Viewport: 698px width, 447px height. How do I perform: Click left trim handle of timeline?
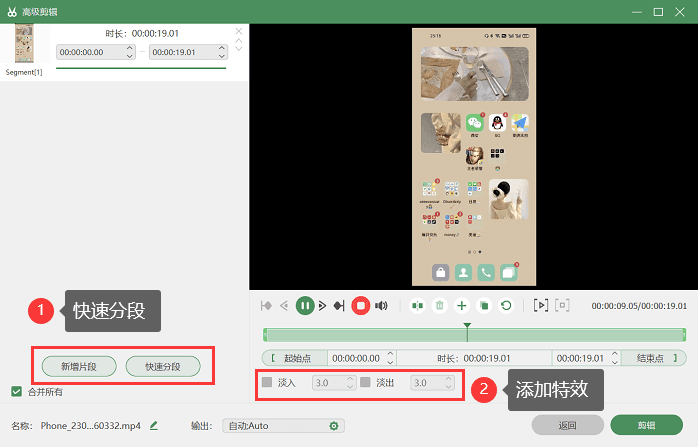click(x=265, y=335)
